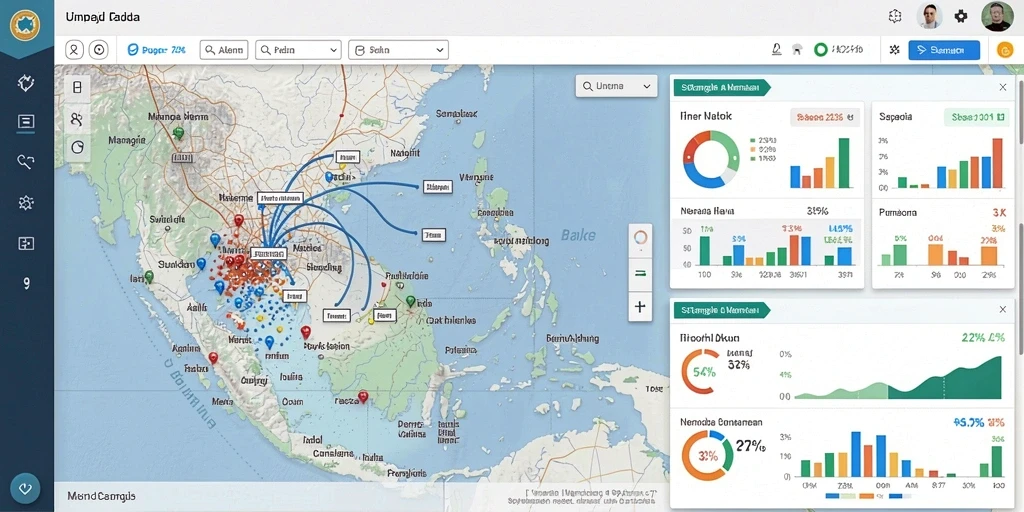Screen dimensions: 1024x512
Task: Toggle the green circle status indicator
Action: (x=820, y=50)
